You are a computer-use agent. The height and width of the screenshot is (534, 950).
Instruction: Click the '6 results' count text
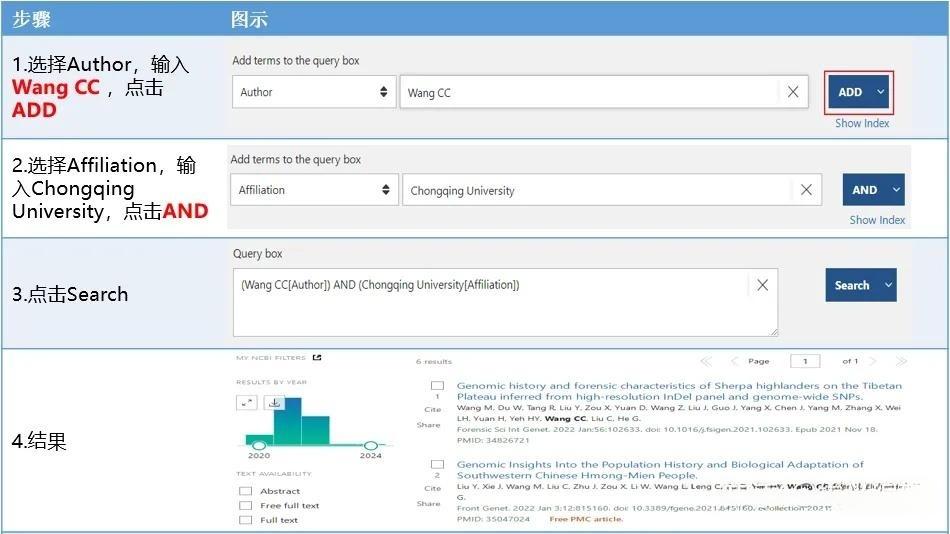coord(434,361)
